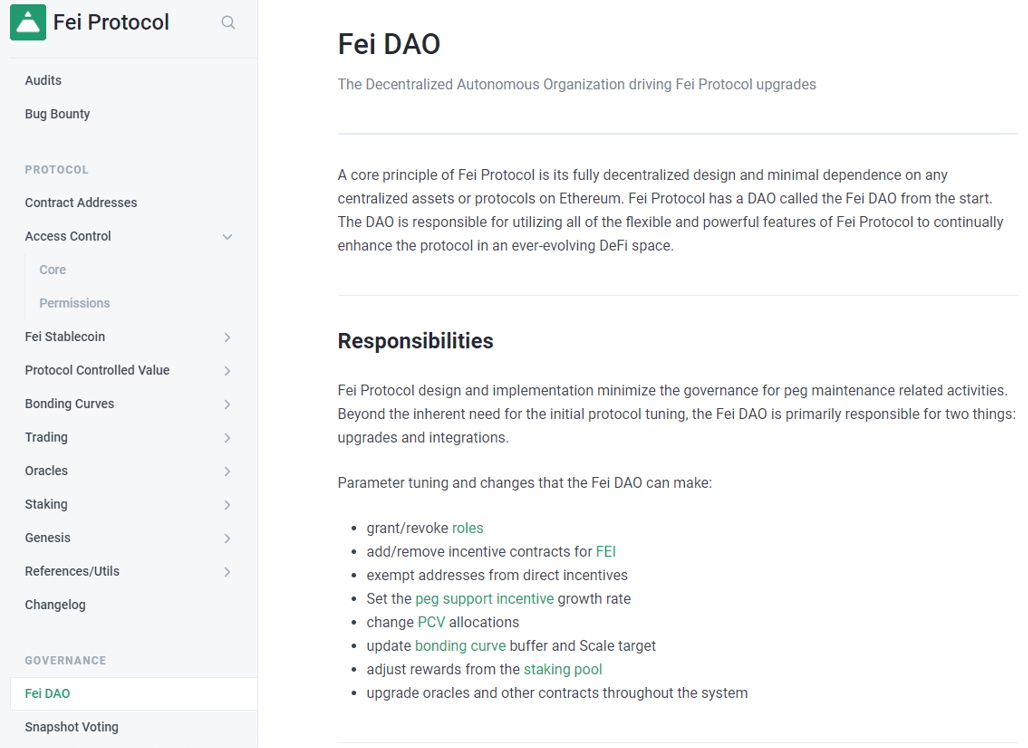Switch to Snapshot Voting page

click(x=71, y=727)
